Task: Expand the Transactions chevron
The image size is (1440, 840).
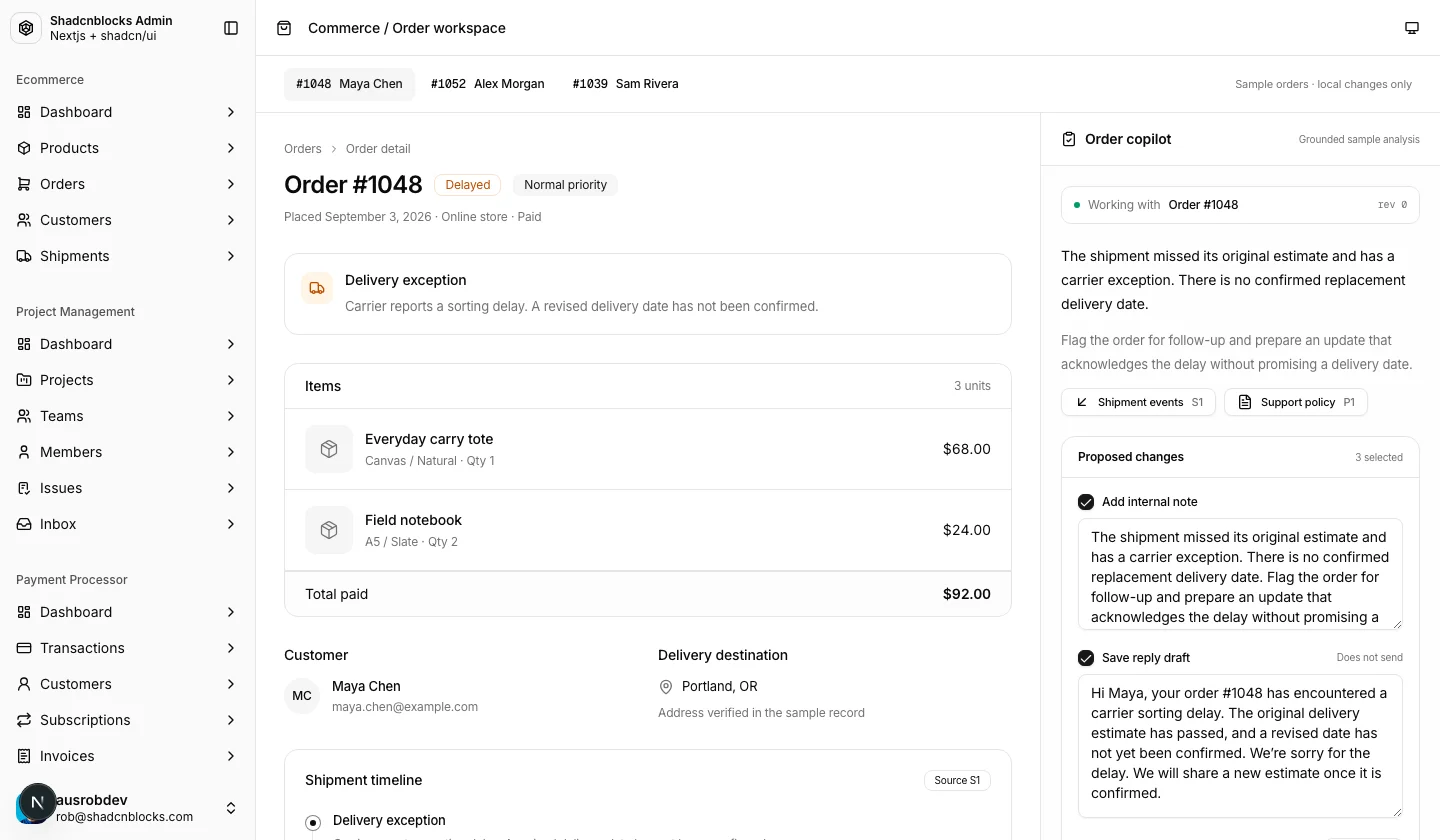Action: (x=231, y=648)
